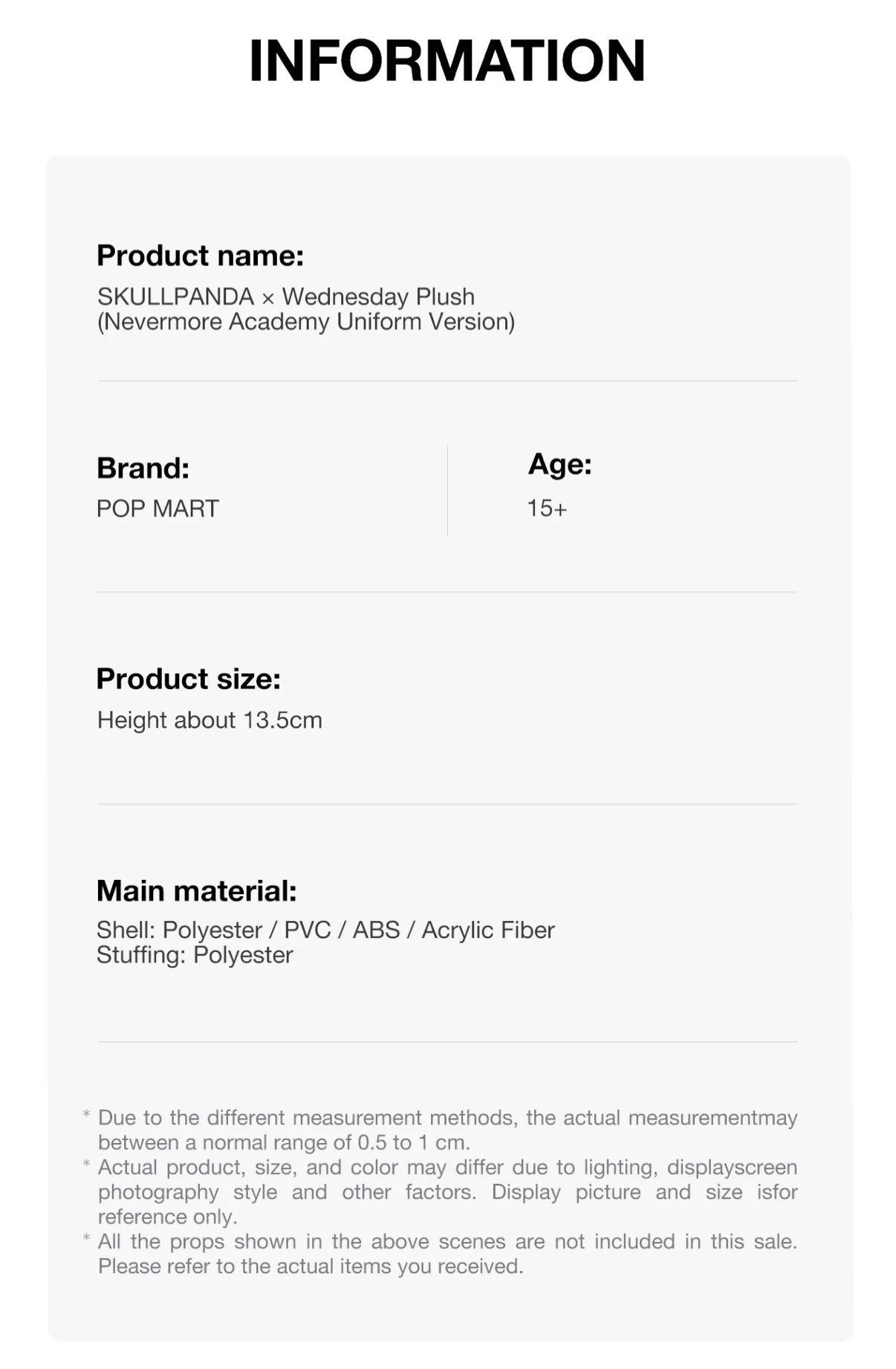
Task: Click the Height about 13.5cm text
Action: (210, 720)
